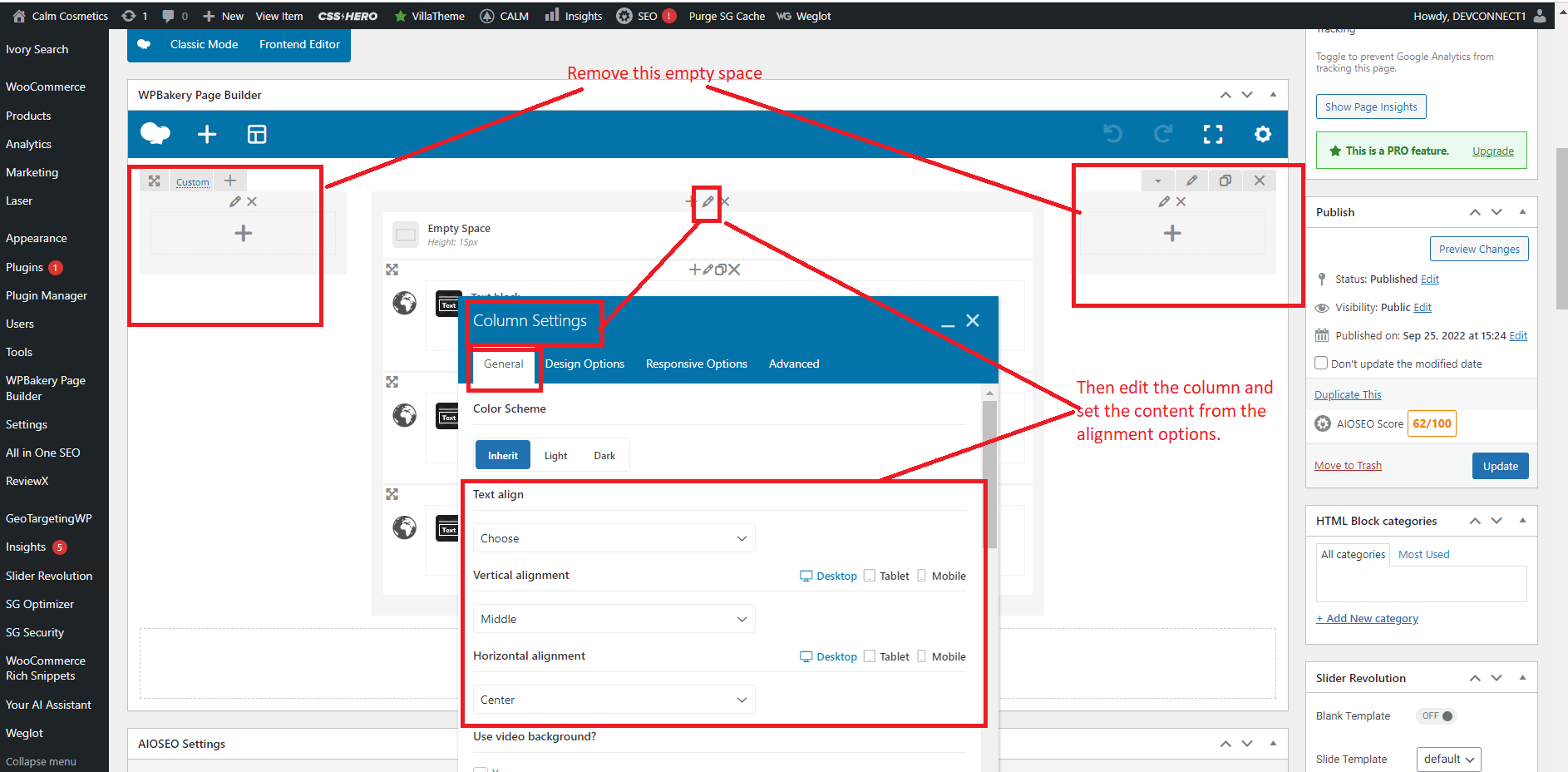The width and height of the screenshot is (1568, 772).
Task: Collapse the WPBakery Page Builder panel triangle
Action: click(1273, 95)
